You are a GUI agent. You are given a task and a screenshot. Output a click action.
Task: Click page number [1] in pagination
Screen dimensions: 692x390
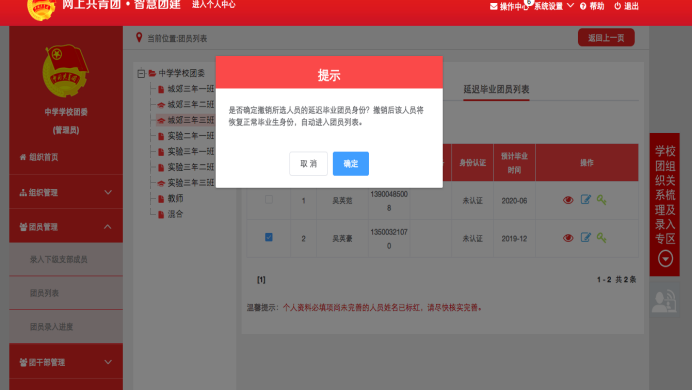[x=261, y=280]
